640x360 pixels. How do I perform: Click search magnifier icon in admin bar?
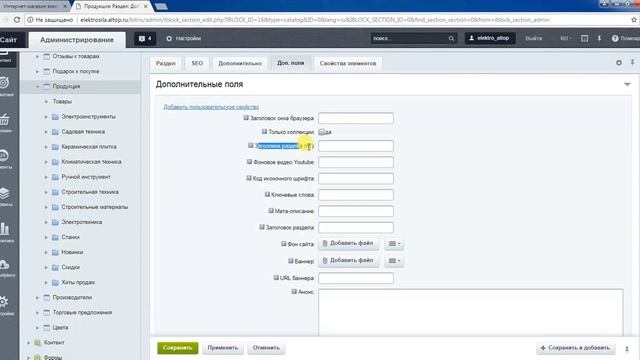pos(451,38)
